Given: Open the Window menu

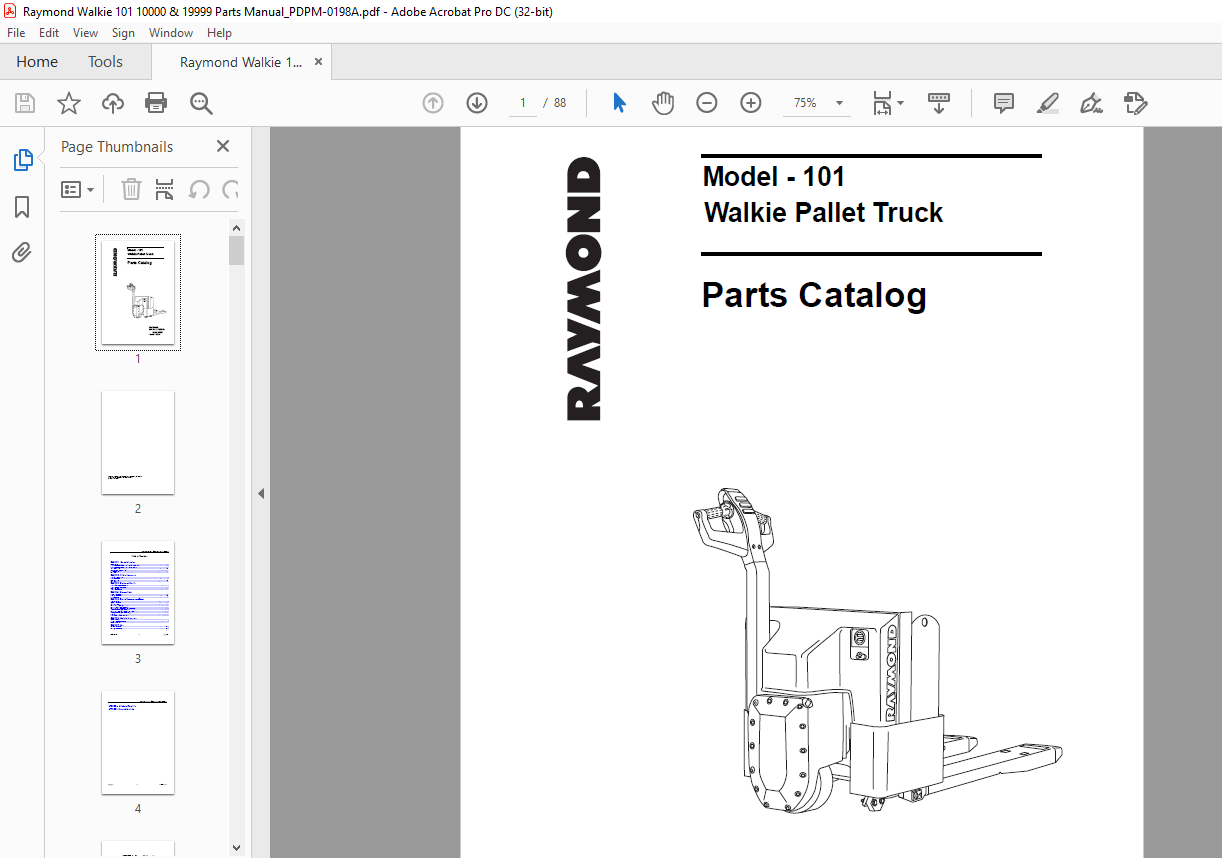Looking at the screenshot, I should pyautogui.click(x=171, y=33).
